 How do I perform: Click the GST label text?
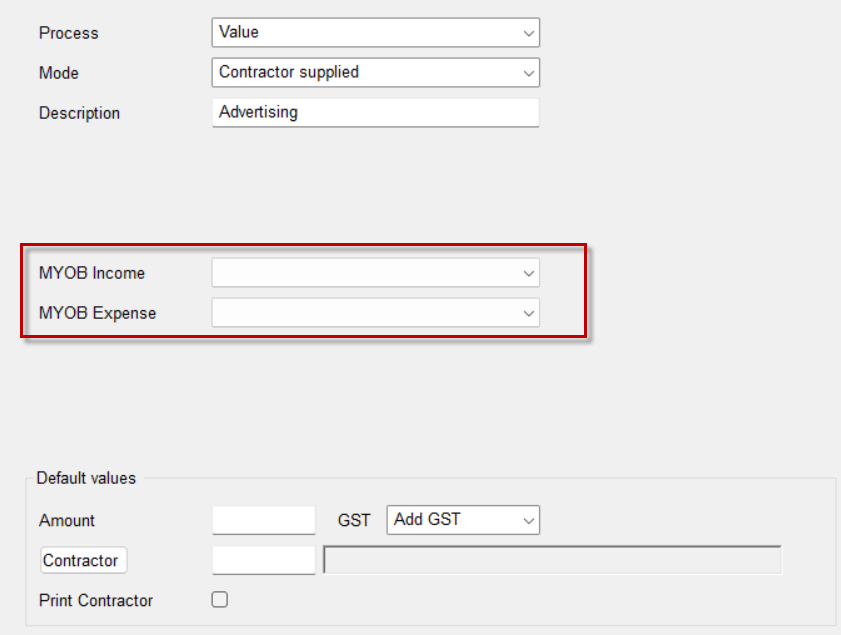tap(354, 520)
